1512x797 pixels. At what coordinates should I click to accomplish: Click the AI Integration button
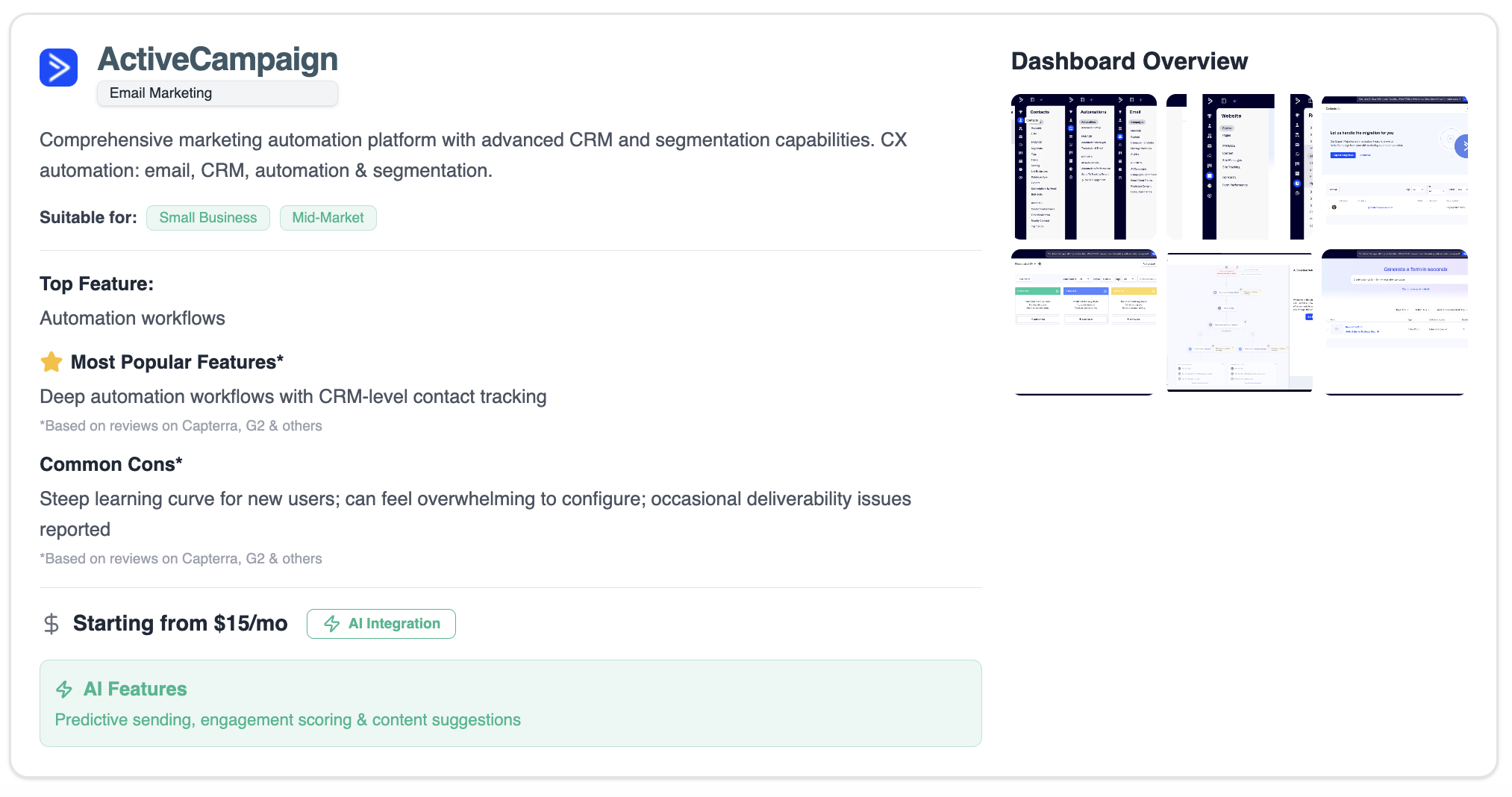(x=381, y=623)
